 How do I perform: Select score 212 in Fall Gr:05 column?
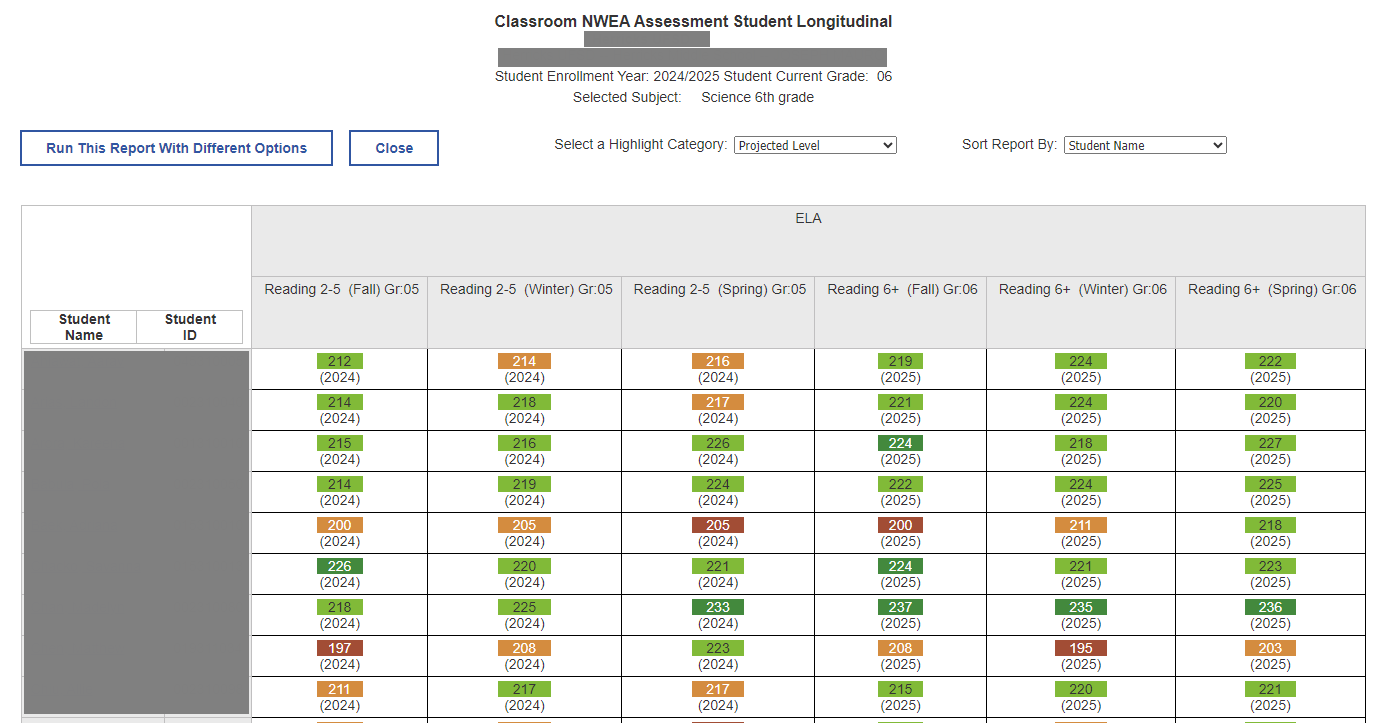tap(340, 361)
